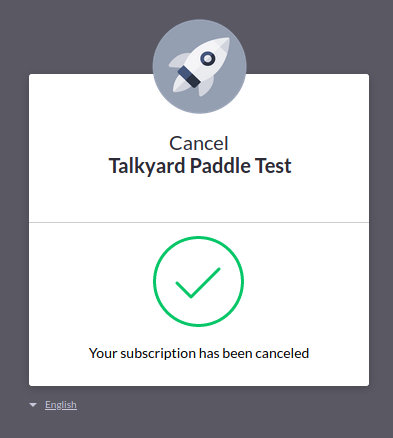This screenshot has width=393, height=438.
Task: Click the horizontal divider line in the card
Action: [199, 222]
